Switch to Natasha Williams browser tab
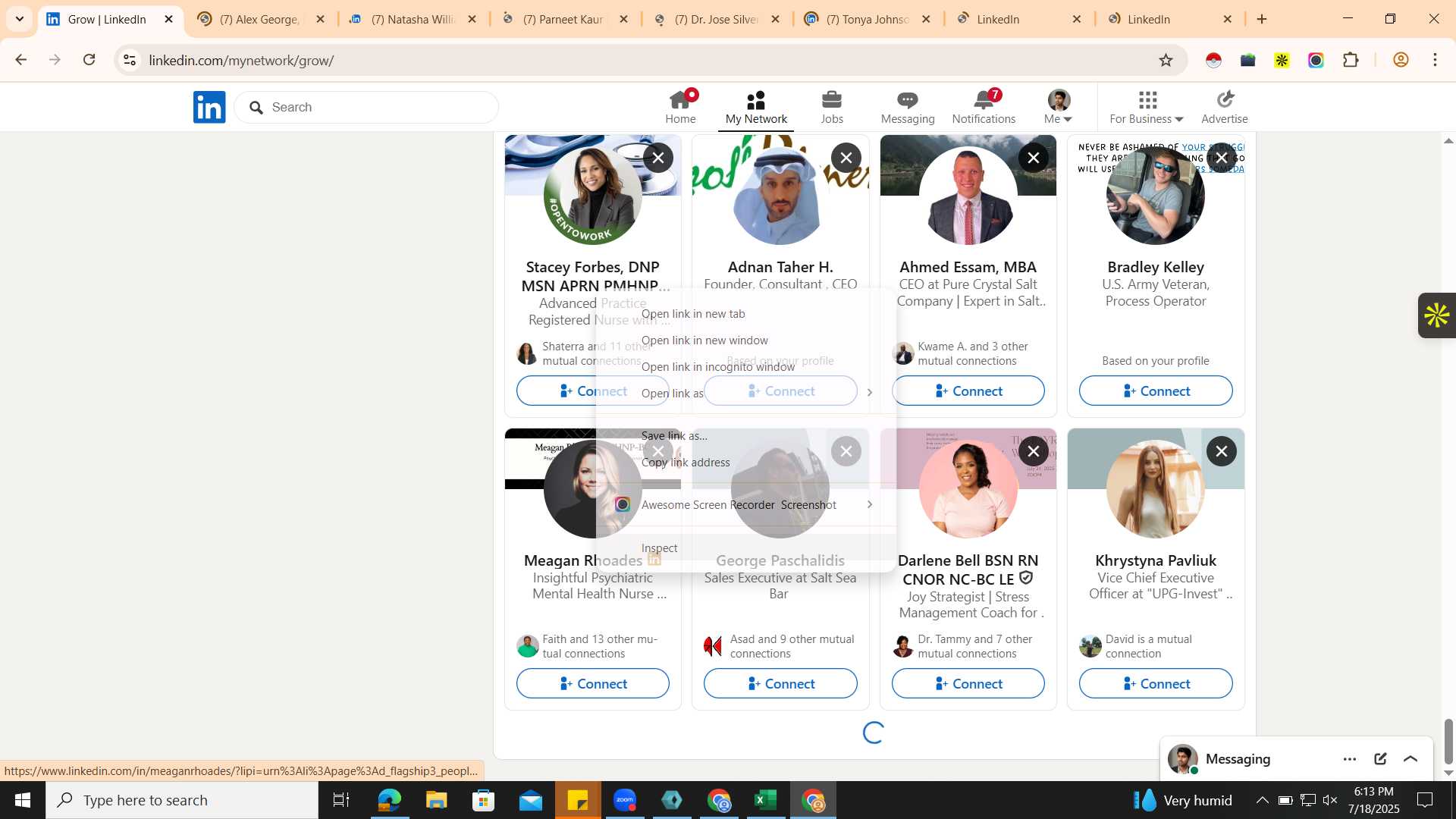 [413, 19]
